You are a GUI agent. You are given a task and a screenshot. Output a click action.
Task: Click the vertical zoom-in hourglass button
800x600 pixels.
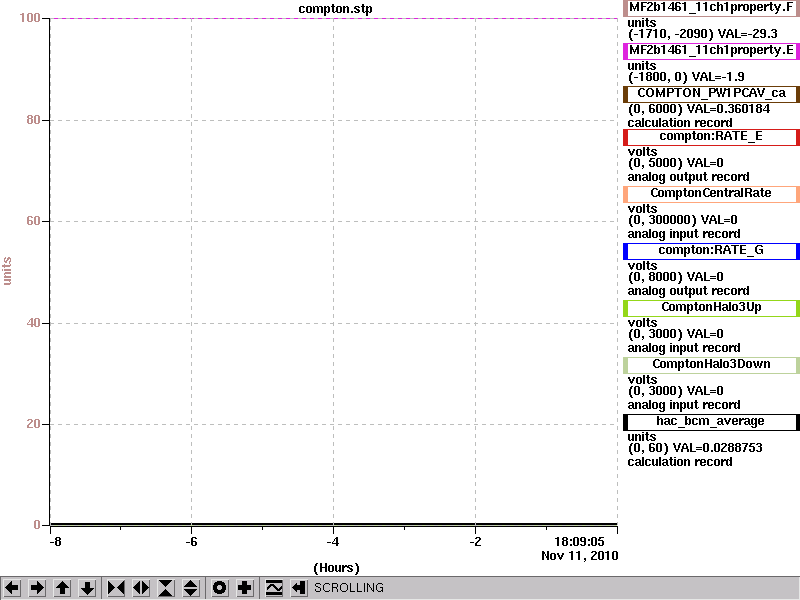[x=166, y=588]
